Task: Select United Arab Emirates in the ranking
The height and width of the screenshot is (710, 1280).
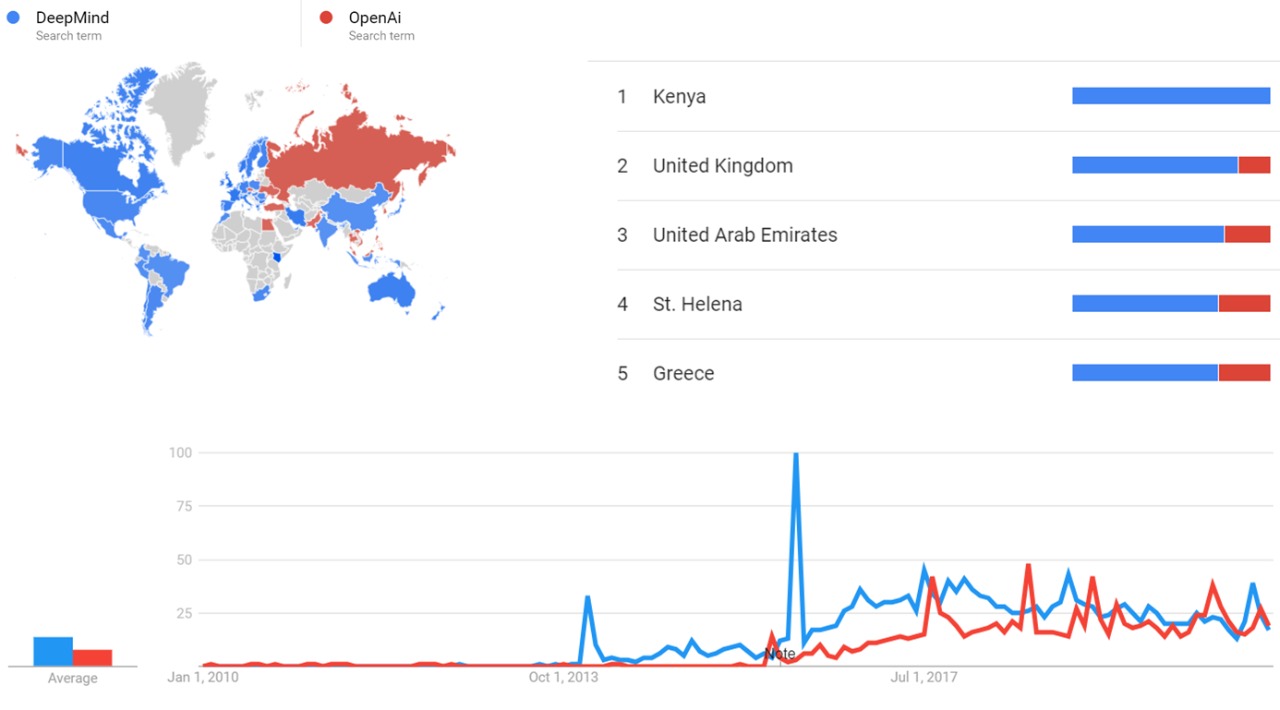Action: (x=745, y=235)
